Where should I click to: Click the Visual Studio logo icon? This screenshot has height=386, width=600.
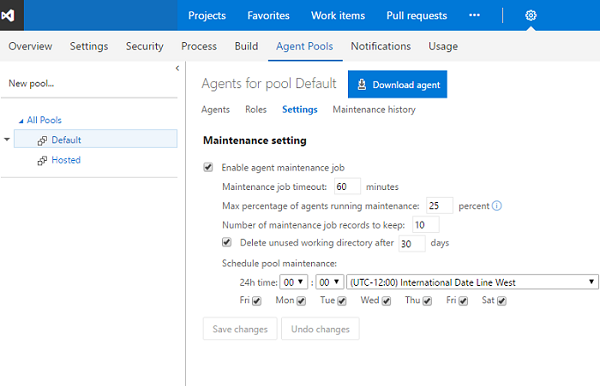8,15
